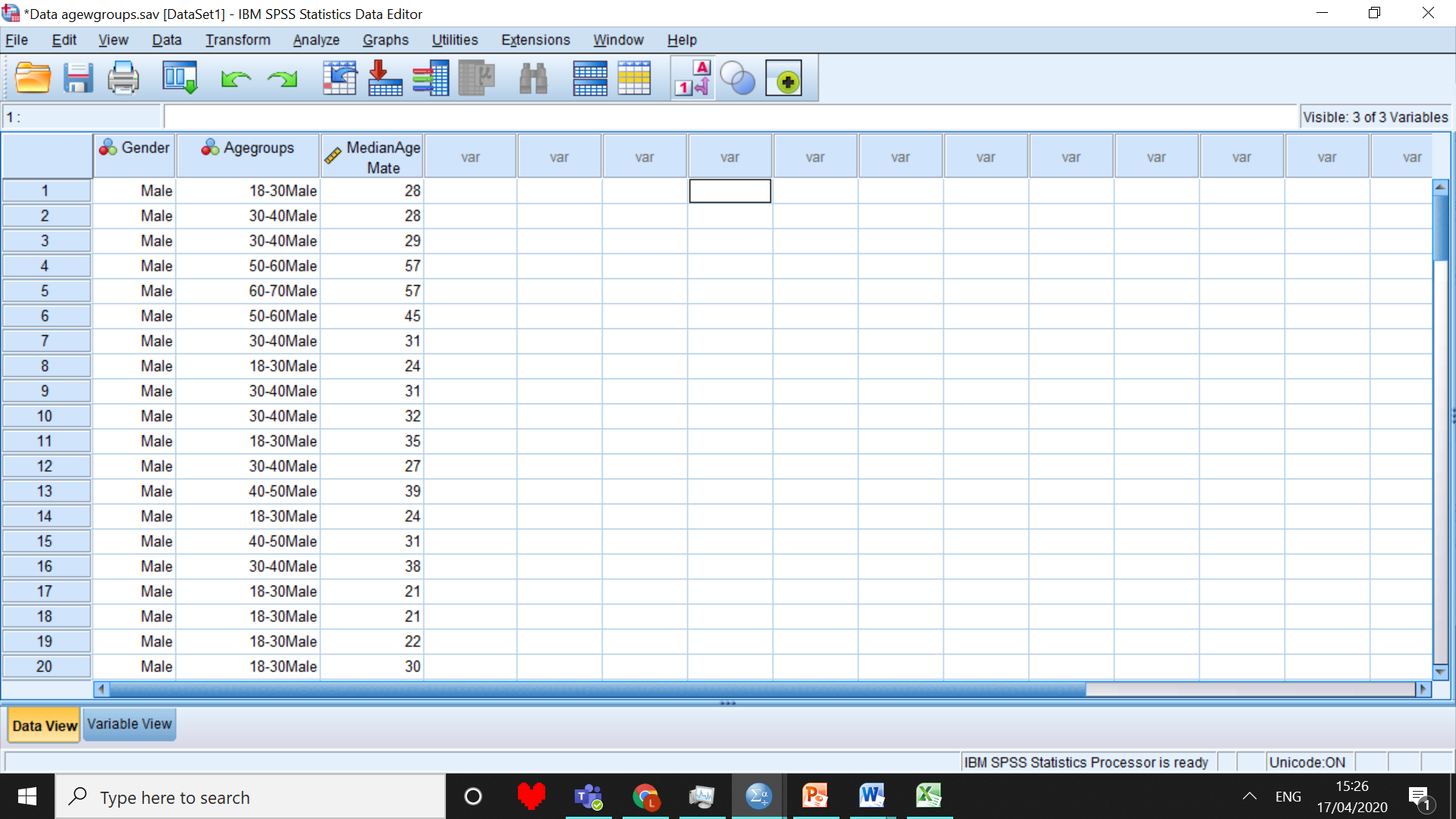Click the Print icon
The image size is (1456, 819).
(x=123, y=78)
